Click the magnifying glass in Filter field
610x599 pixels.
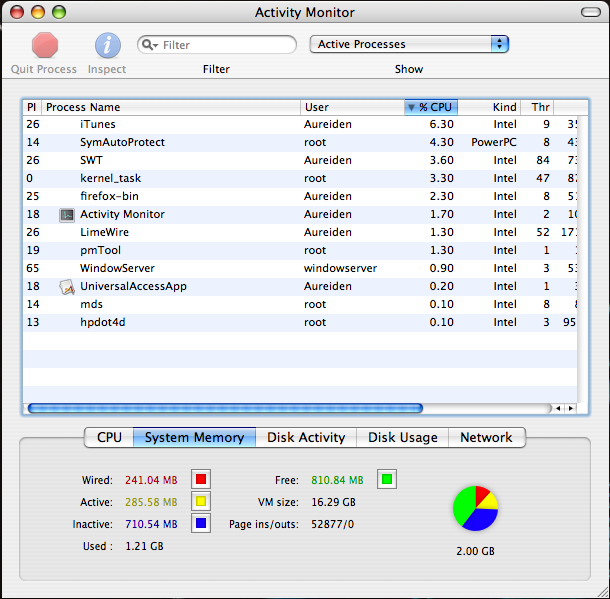tap(149, 45)
